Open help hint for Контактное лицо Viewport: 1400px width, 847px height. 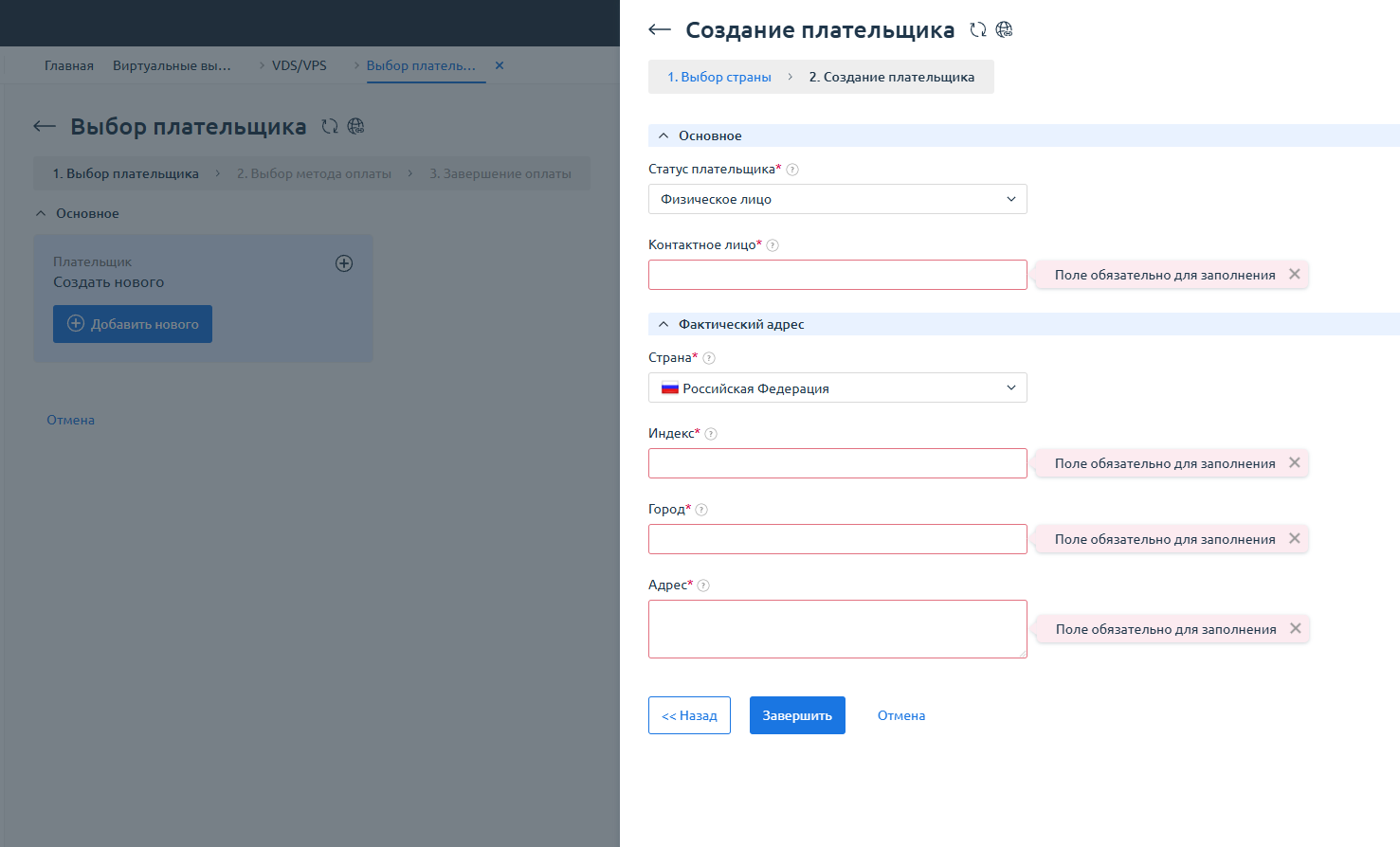pyautogui.click(x=773, y=245)
